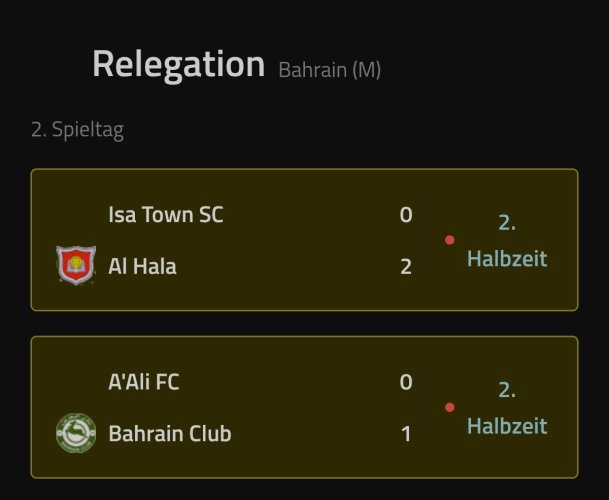Click the red live indicator for Isa Town match
This screenshot has width=609, height=500.
point(450,240)
